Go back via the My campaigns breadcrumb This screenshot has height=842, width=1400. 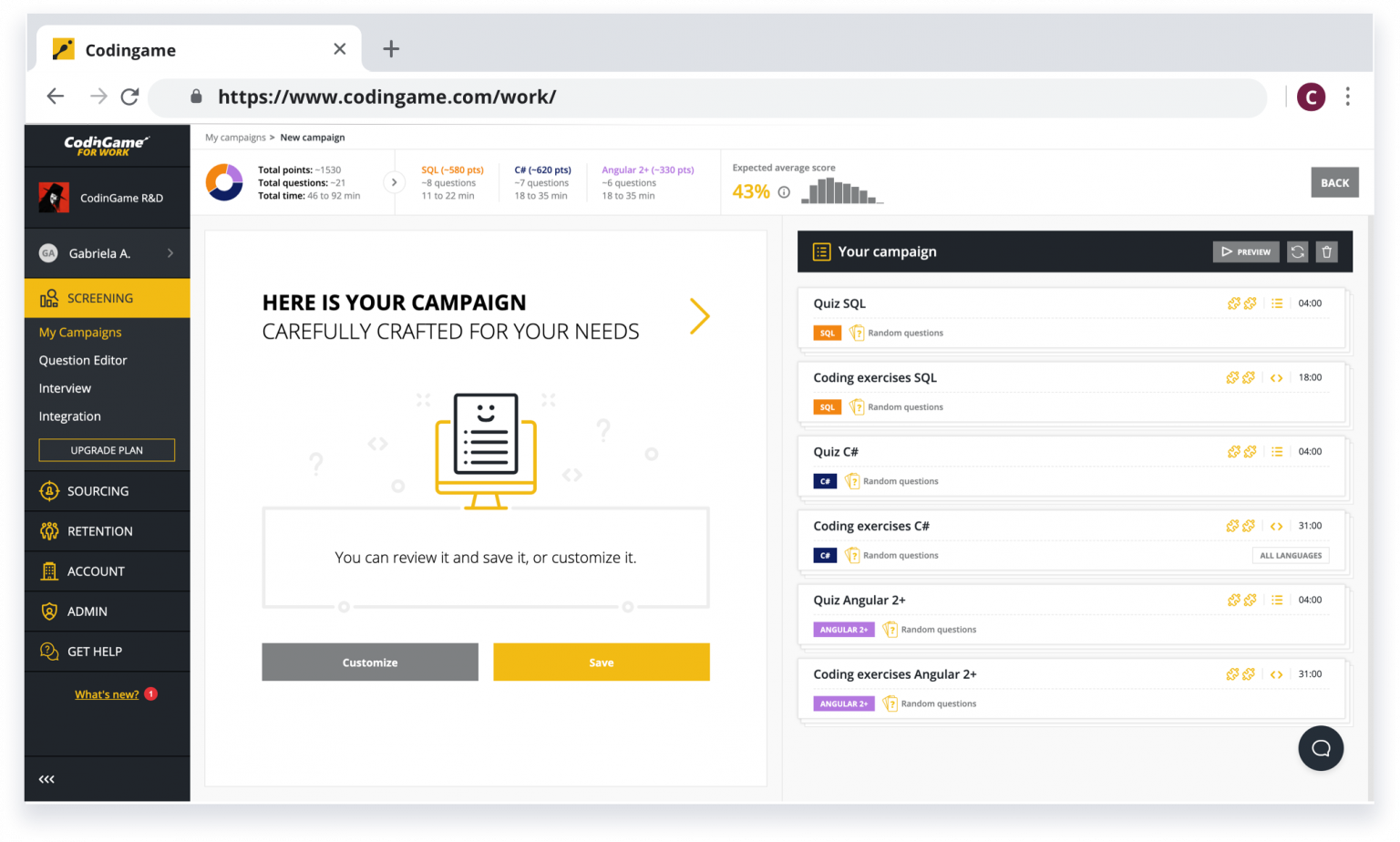pyautogui.click(x=236, y=137)
